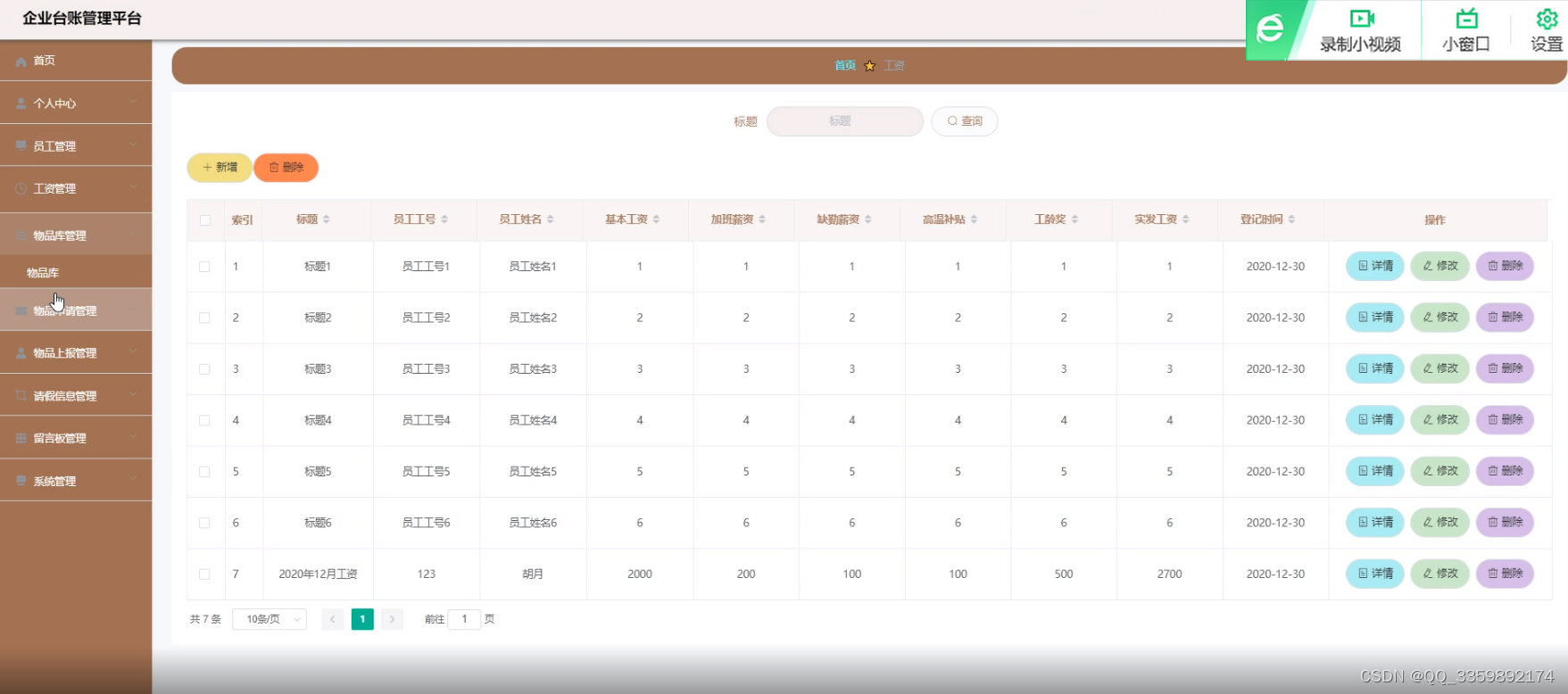Check the checkbox for row 标题6
Screen dimensions: 1568x694
tap(205, 523)
